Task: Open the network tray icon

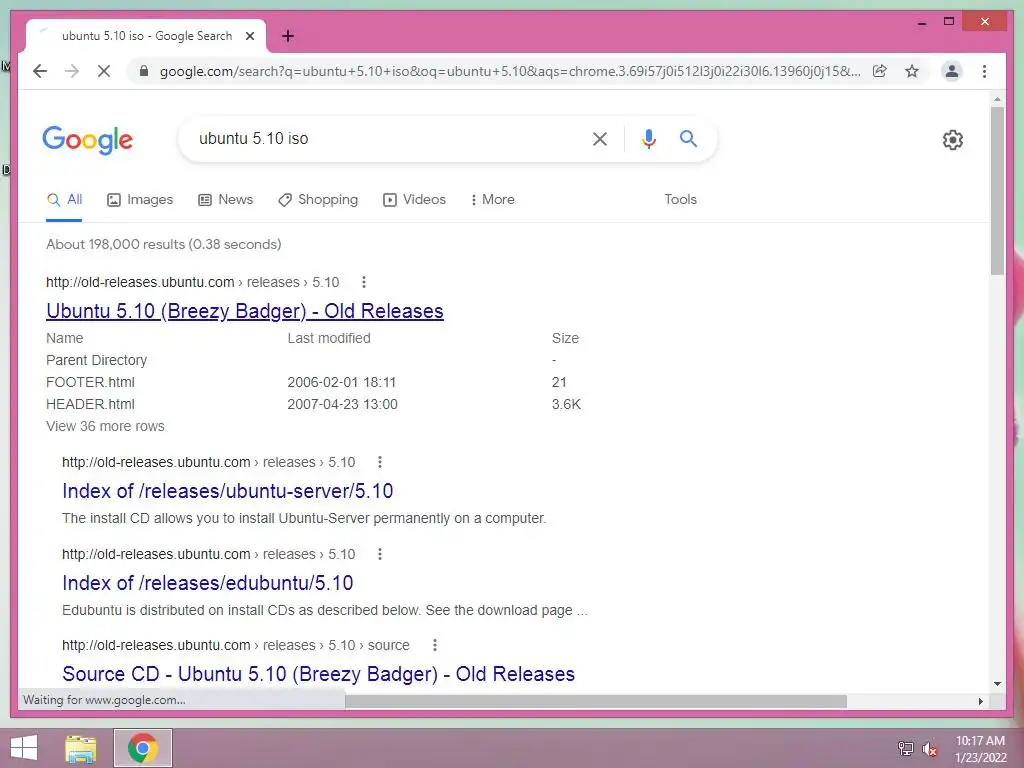Action: [906, 748]
